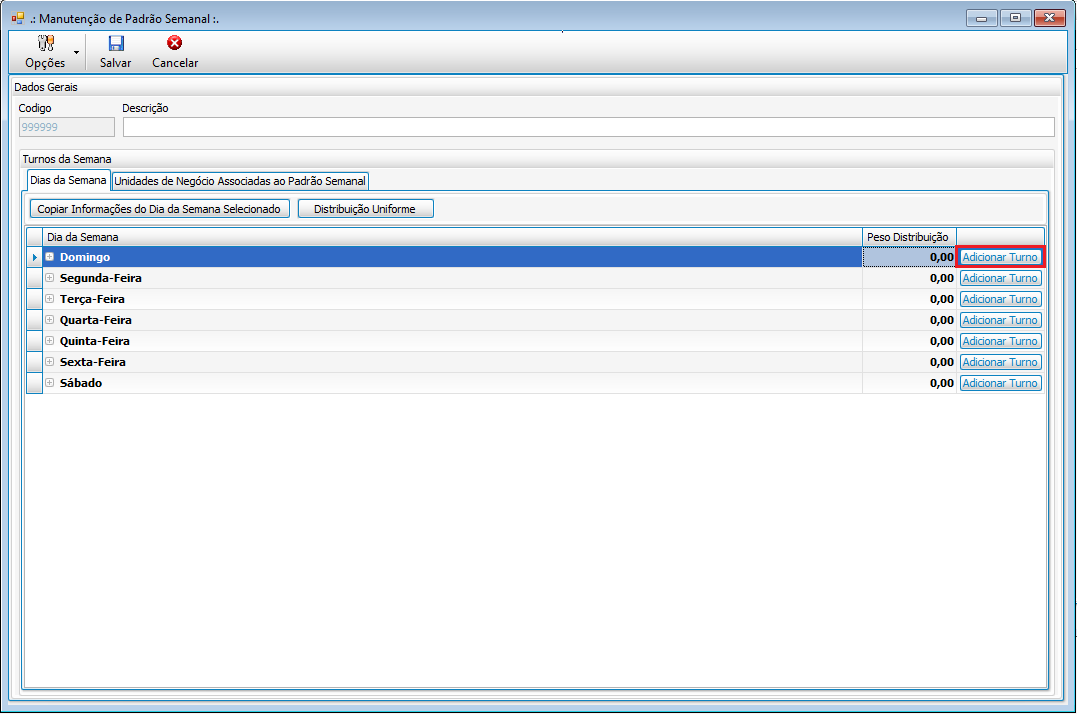Viewport: 1077px width, 714px height.
Task: Click Adicionar Turno for Quinta-Feira
Action: (1000, 341)
